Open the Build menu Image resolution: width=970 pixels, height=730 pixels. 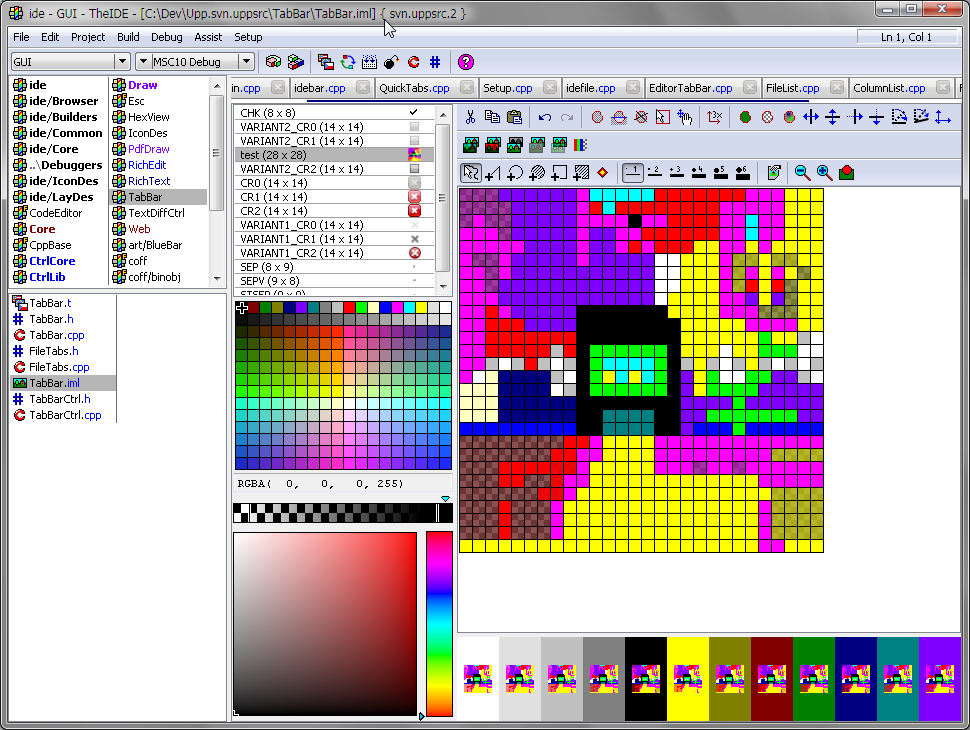coord(128,37)
